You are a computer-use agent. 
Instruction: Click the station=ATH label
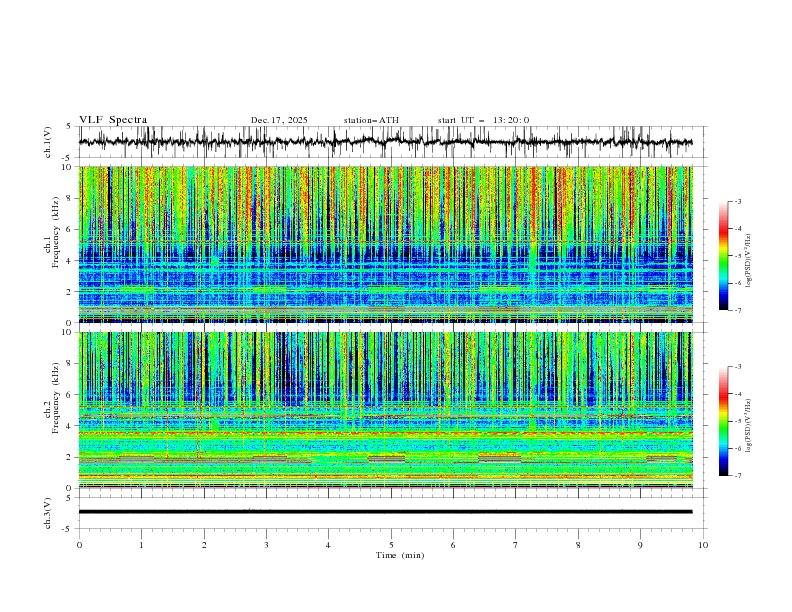[x=371, y=120]
